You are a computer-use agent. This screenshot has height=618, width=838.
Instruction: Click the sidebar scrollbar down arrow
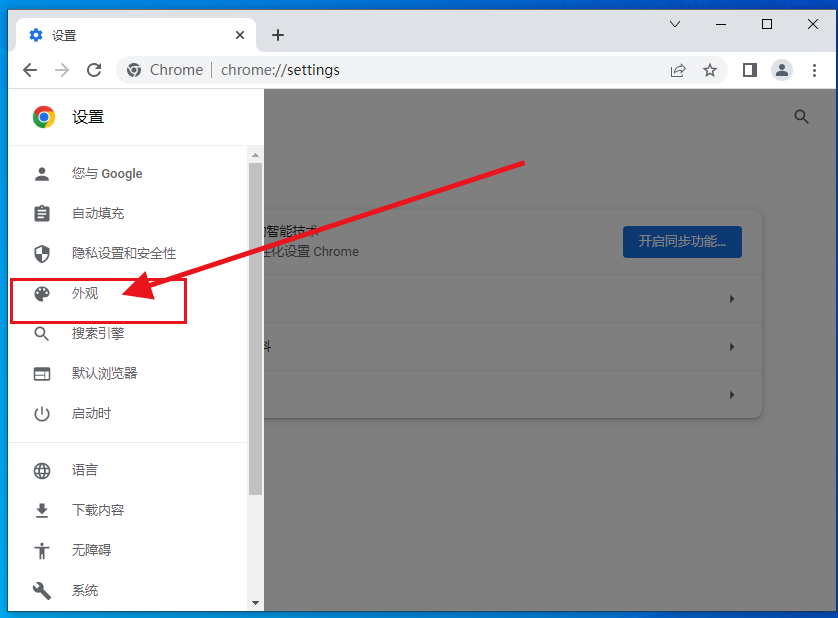coord(255,603)
